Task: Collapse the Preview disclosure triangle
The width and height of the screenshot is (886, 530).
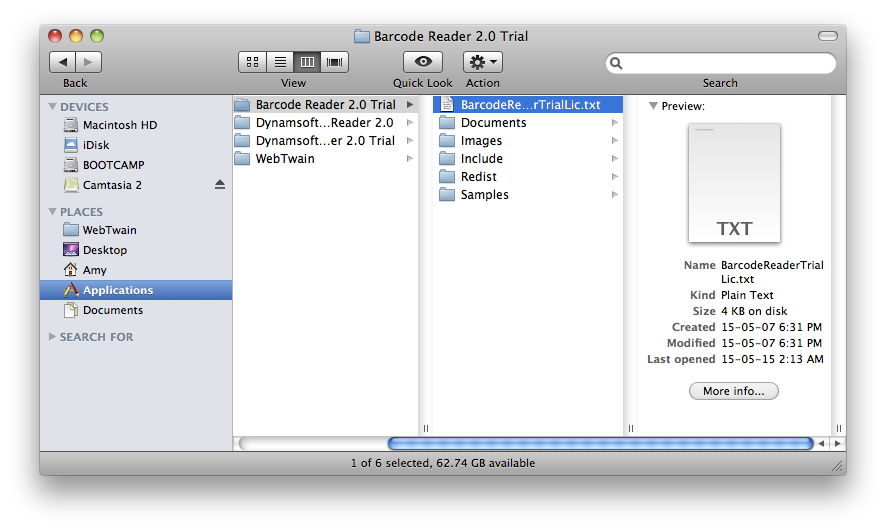Action: 653,106
